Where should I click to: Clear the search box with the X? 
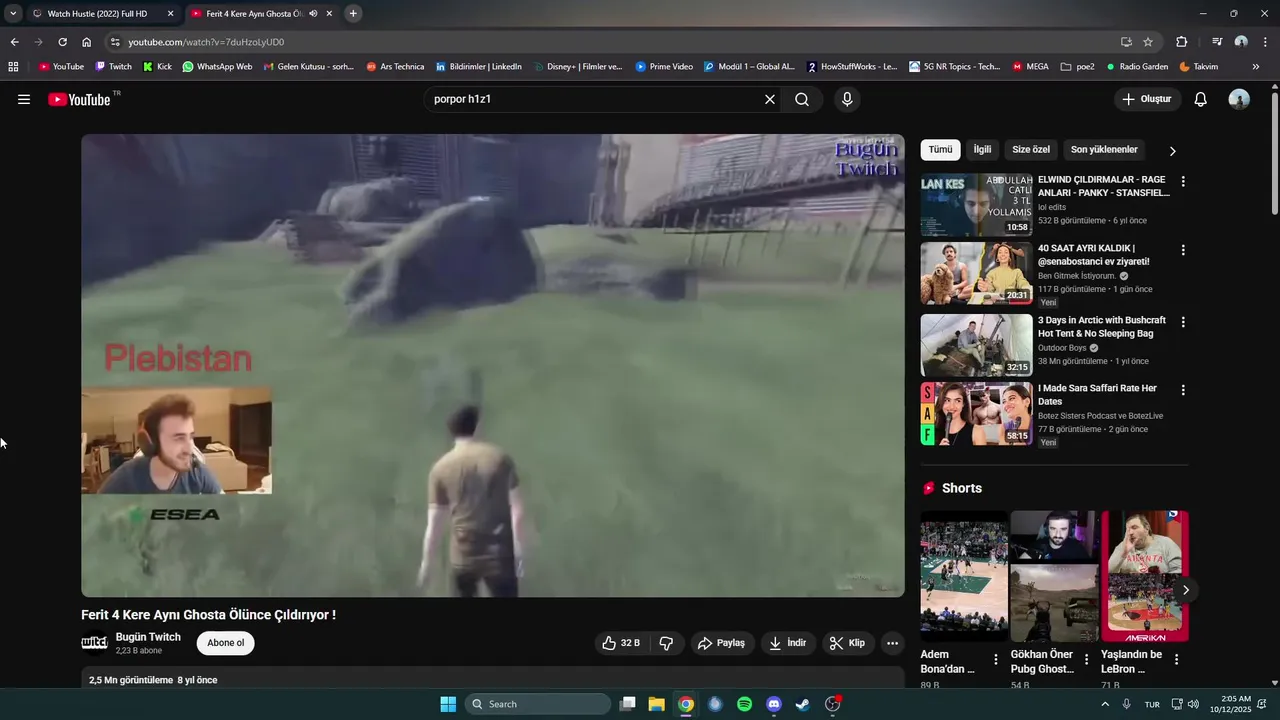770,99
